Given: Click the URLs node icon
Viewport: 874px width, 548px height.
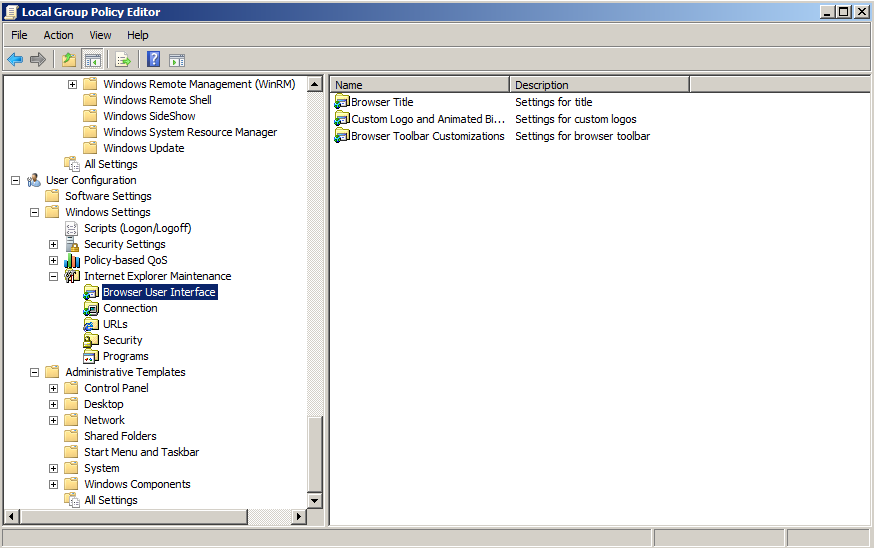Looking at the screenshot, I should click(x=91, y=324).
